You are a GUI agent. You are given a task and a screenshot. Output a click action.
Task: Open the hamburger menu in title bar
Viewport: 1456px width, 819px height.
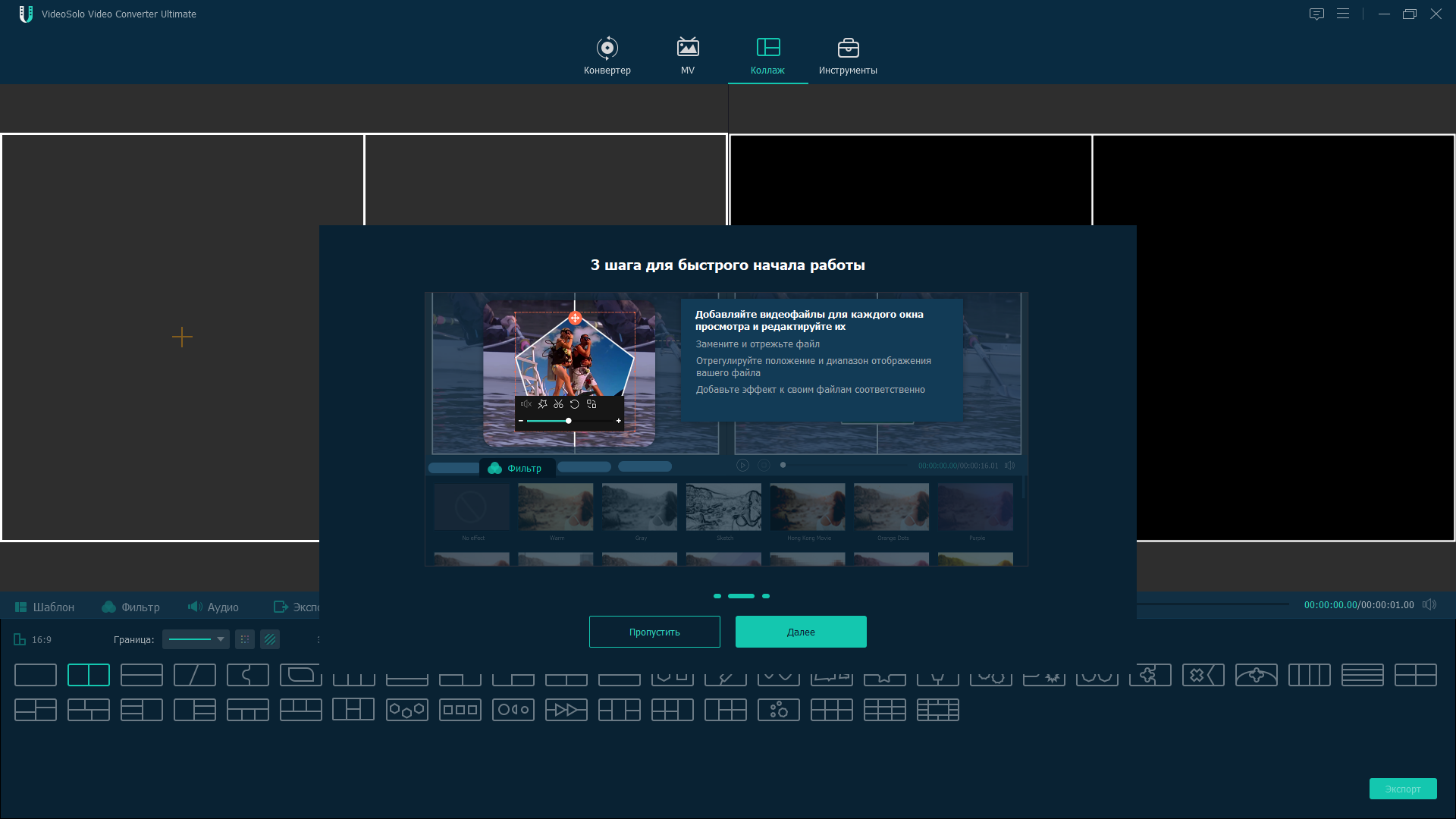click(x=1343, y=14)
